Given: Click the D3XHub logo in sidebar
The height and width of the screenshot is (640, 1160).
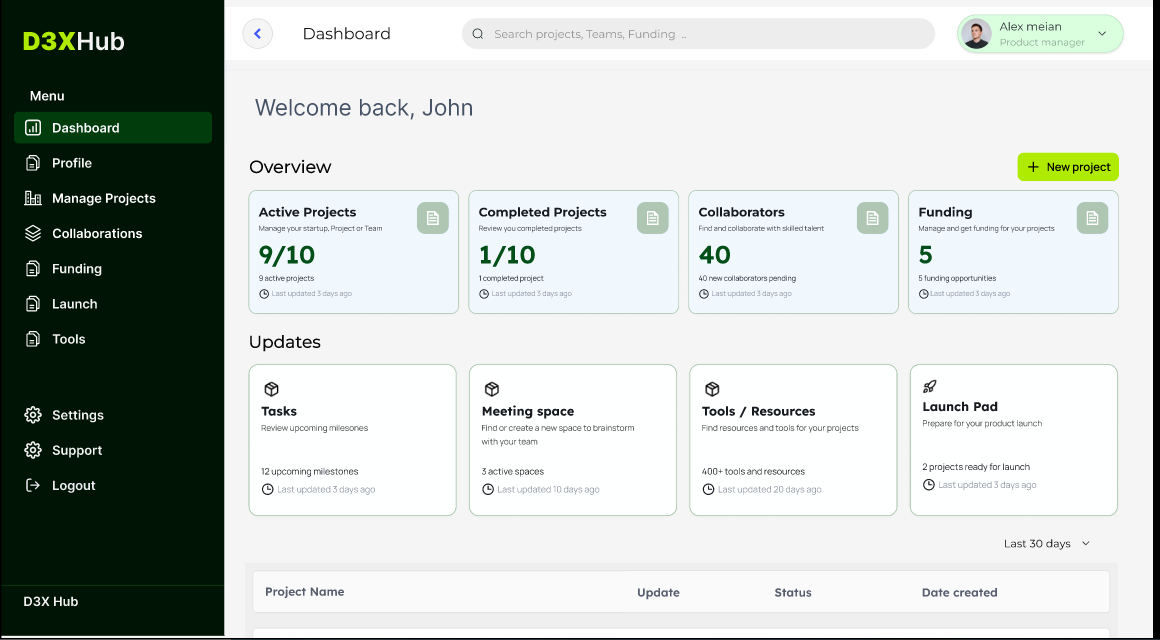Looking at the screenshot, I should tap(73, 41).
